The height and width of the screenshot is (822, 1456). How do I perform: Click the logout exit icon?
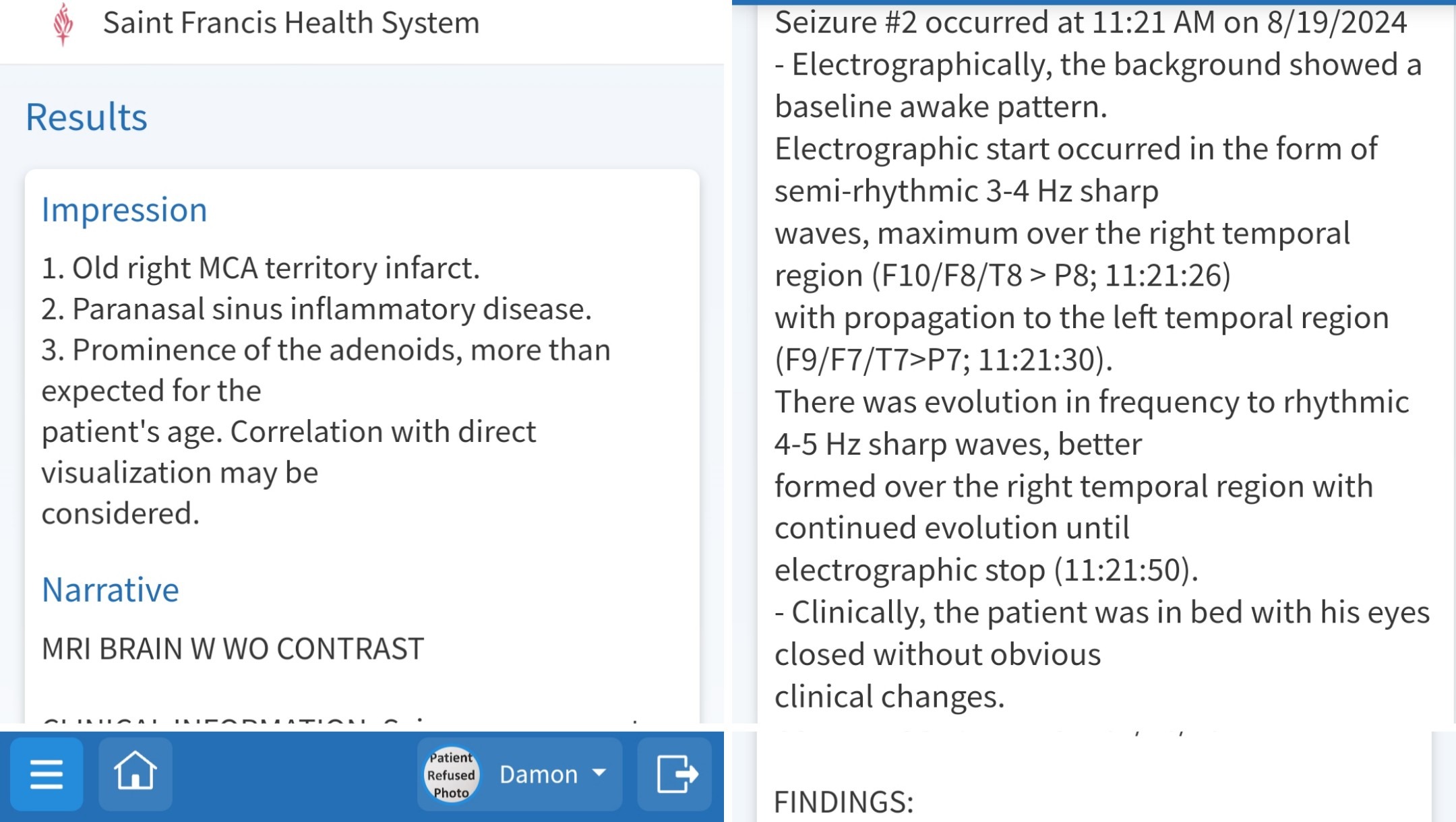click(x=675, y=774)
